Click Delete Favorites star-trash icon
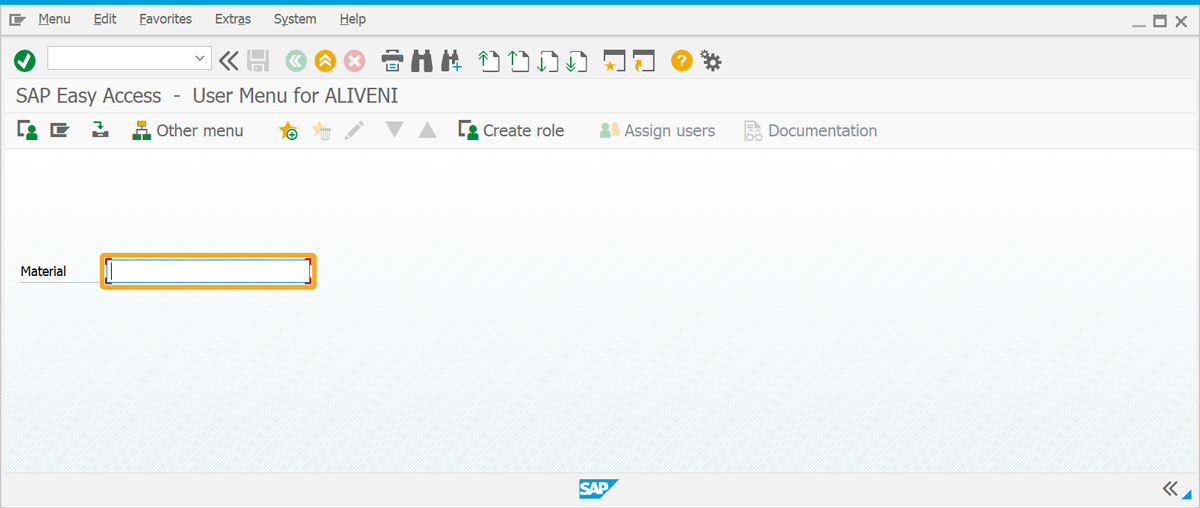Screen dimensions: 1200x508 pos(321,130)
